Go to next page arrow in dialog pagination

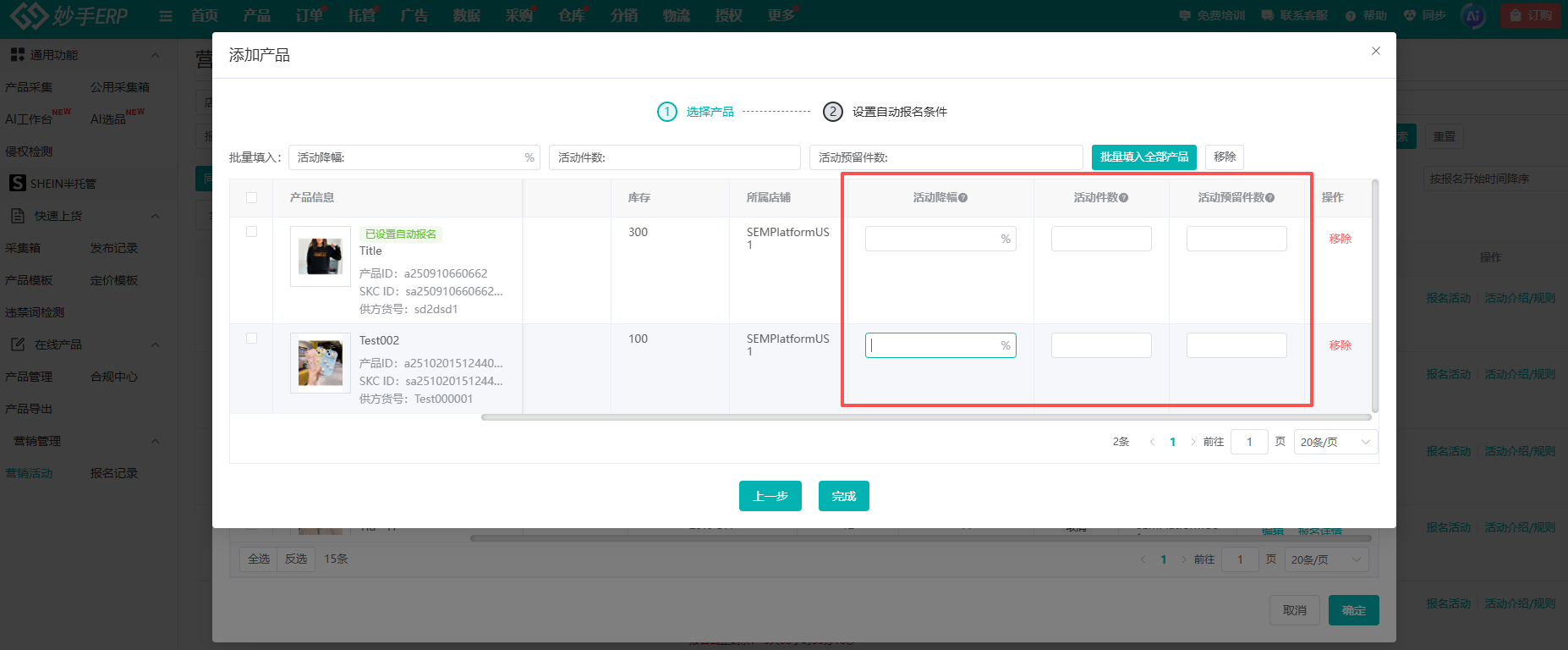point(1192,442)
